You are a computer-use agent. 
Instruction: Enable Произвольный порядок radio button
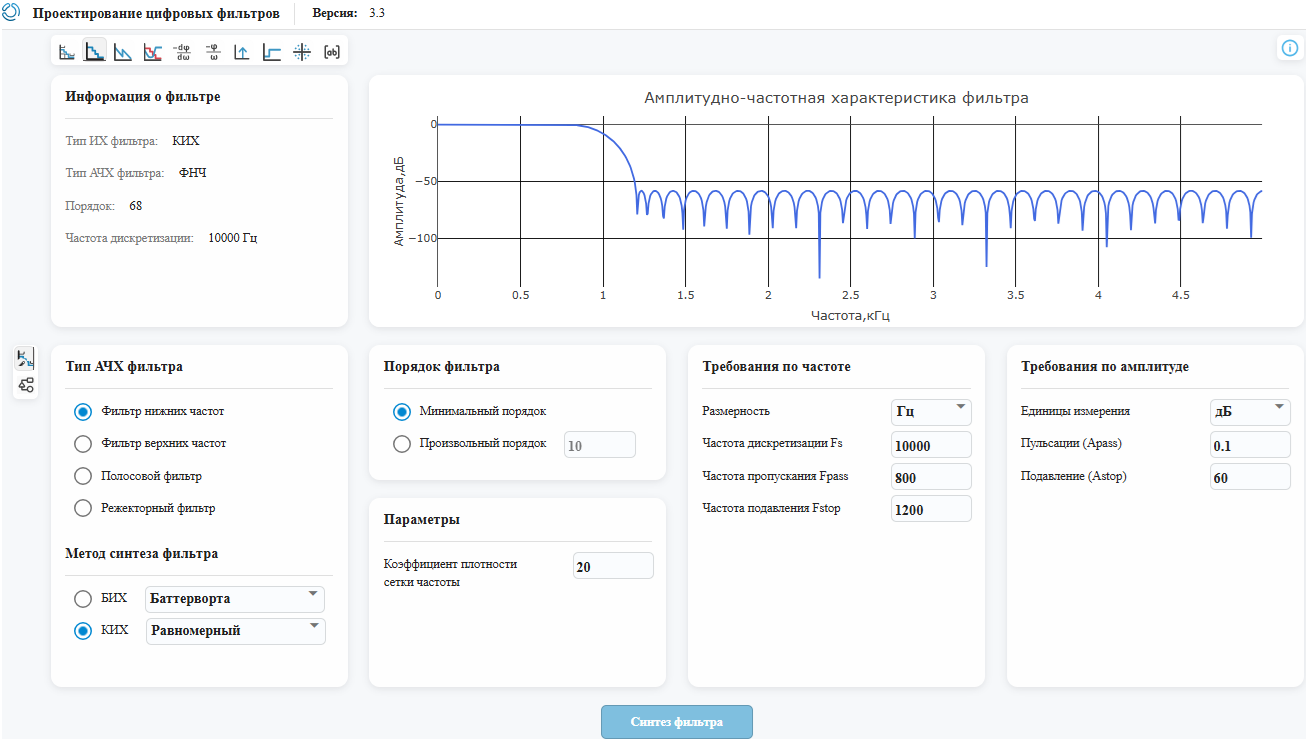pos(402,444)
